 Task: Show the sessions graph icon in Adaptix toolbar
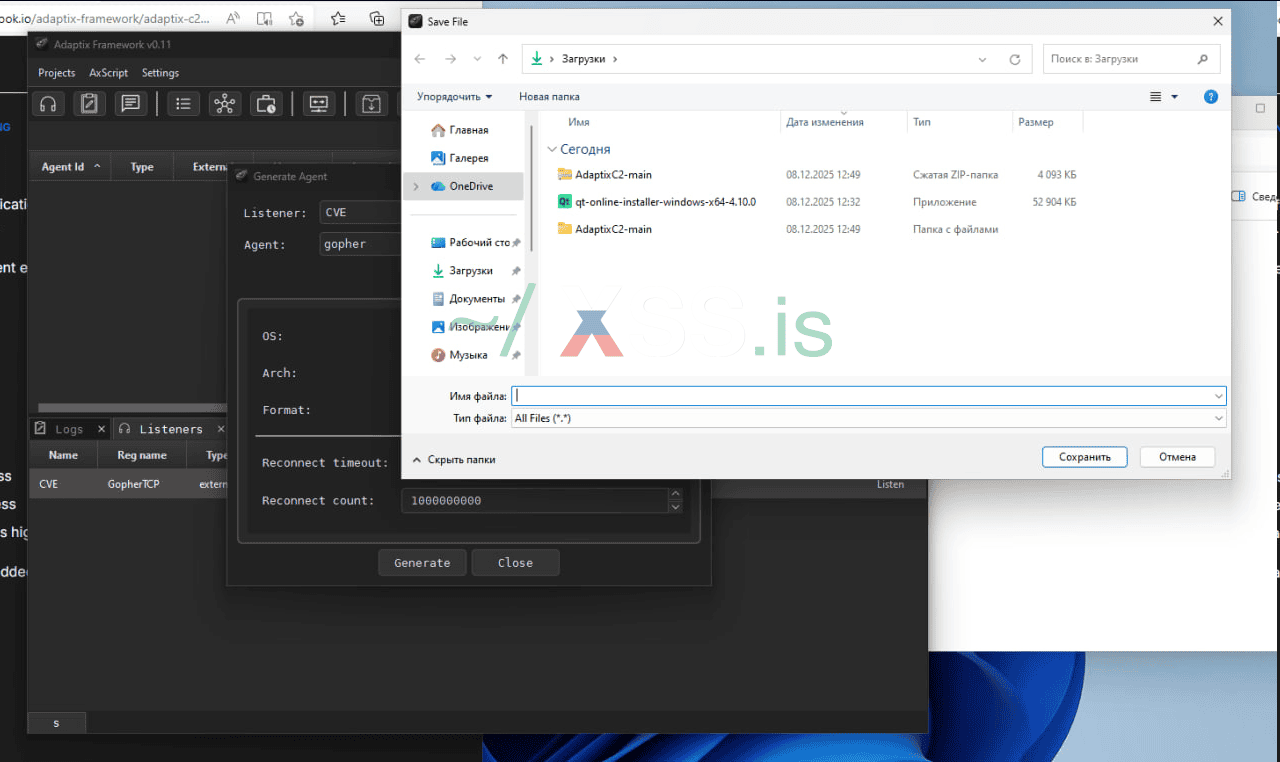click(225, 104)
